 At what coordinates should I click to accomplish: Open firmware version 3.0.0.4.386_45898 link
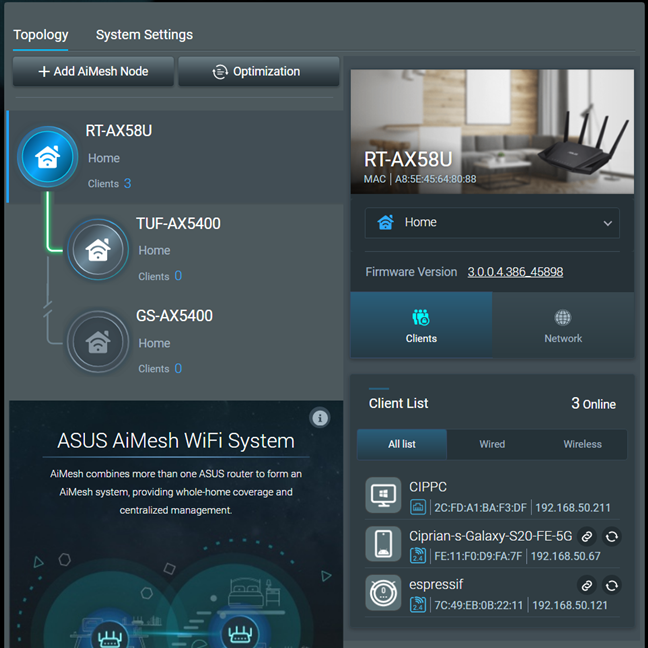pos(515,272)
